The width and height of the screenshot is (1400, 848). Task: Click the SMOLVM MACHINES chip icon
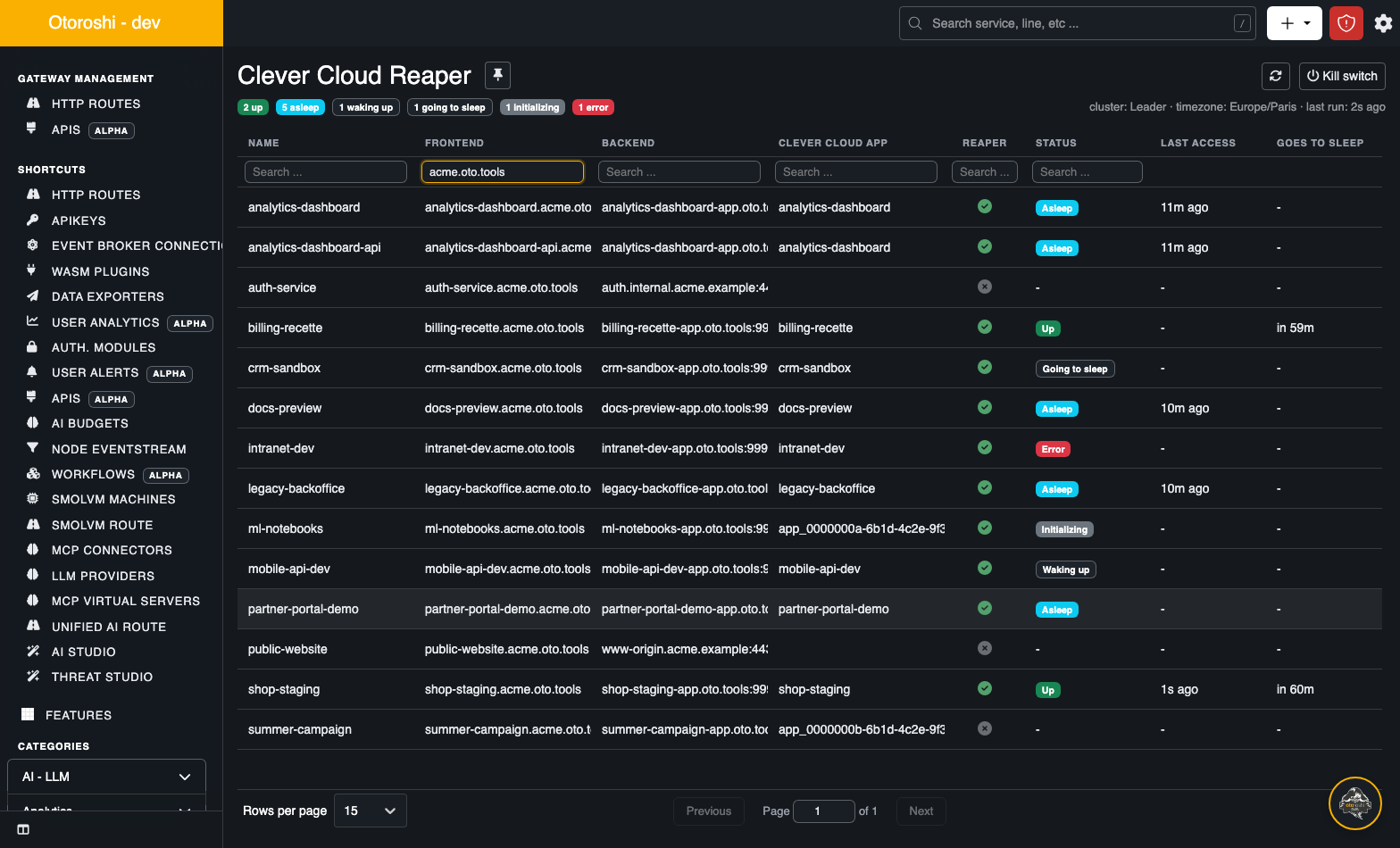pyautogui.click(x=33, y=499)
